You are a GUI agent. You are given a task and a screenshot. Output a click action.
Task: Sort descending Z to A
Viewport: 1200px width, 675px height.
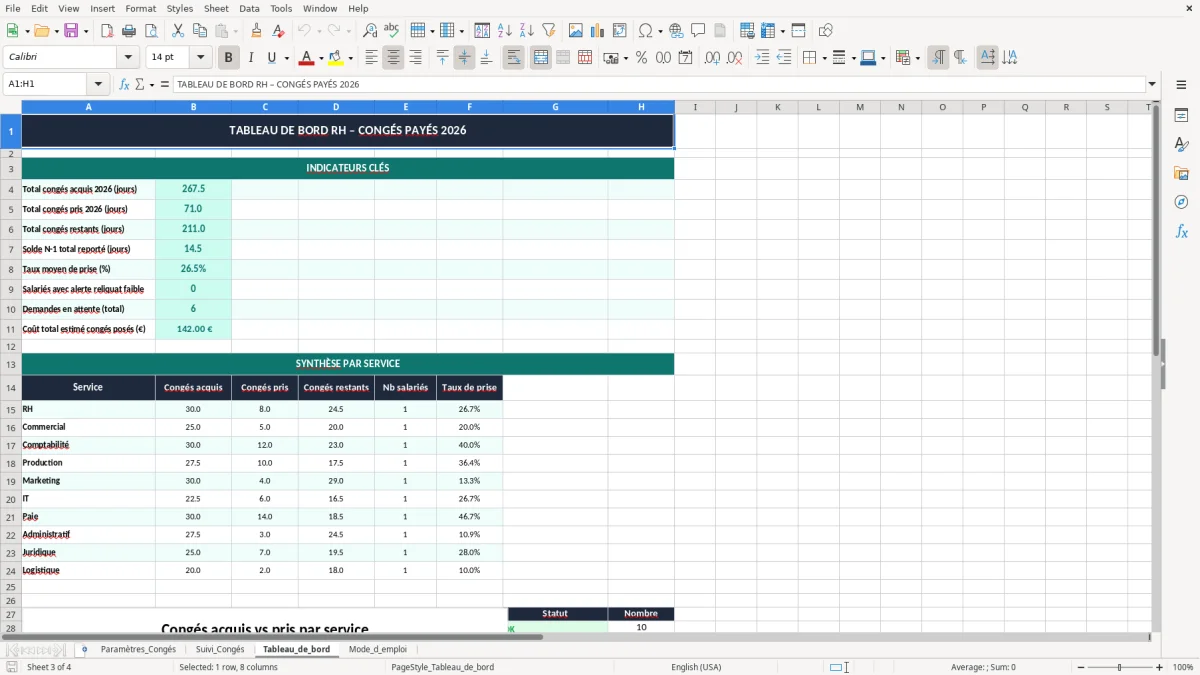526,31
